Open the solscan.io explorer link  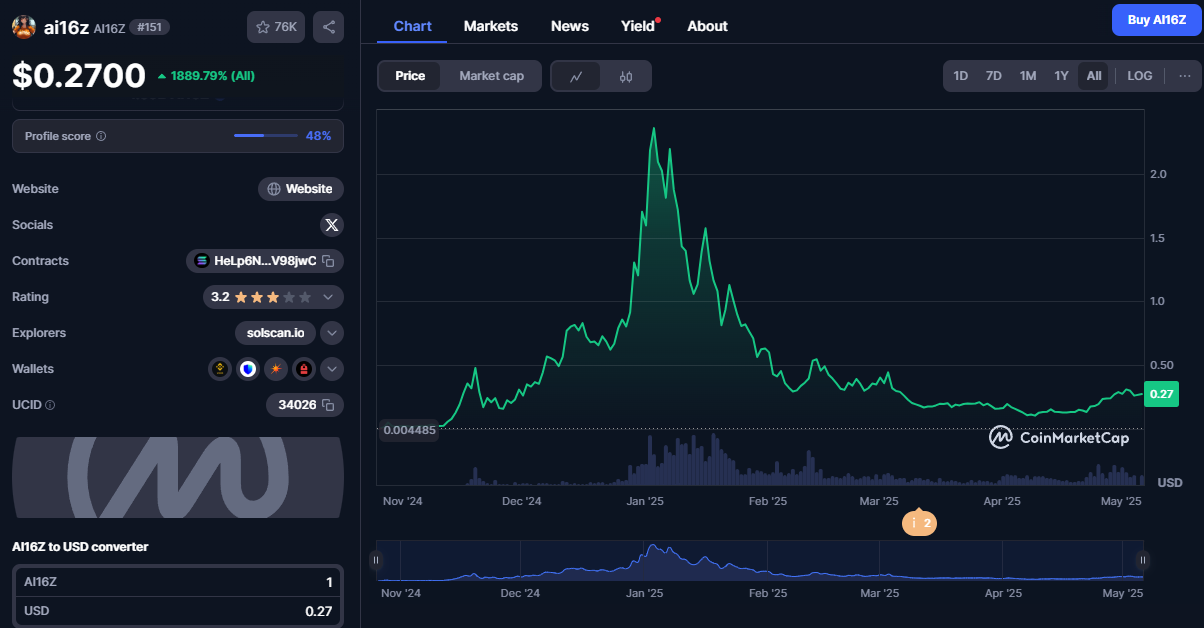pos(275,333)
